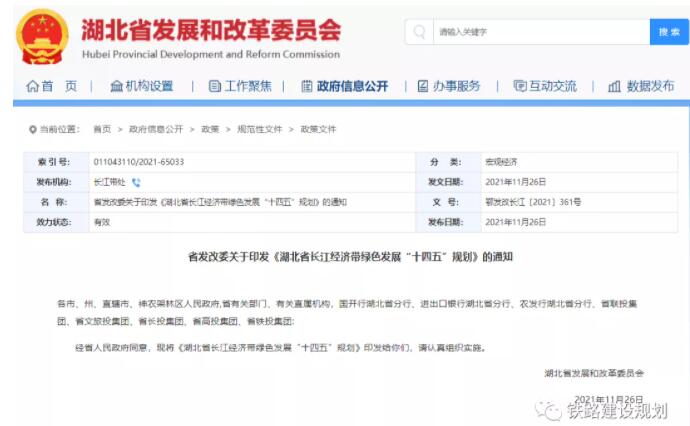Open 政府信息公开 breadcrumb link
Image resolution: width=690 pixels, height=426 pixels.
[x=155, y=130]
